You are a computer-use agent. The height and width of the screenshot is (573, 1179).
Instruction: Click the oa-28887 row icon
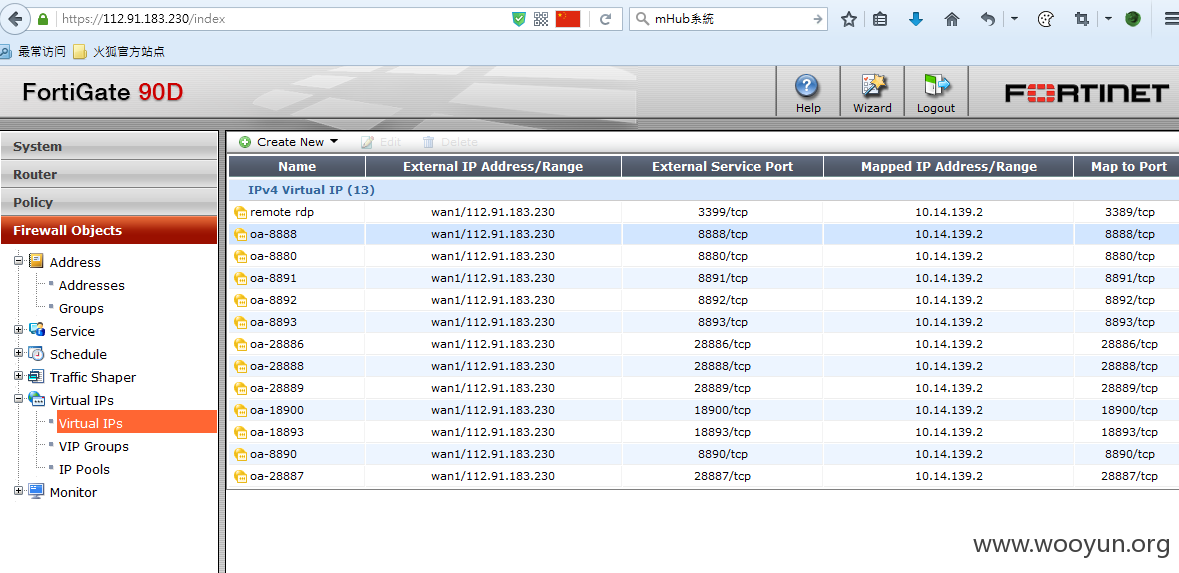pos(241,477)
